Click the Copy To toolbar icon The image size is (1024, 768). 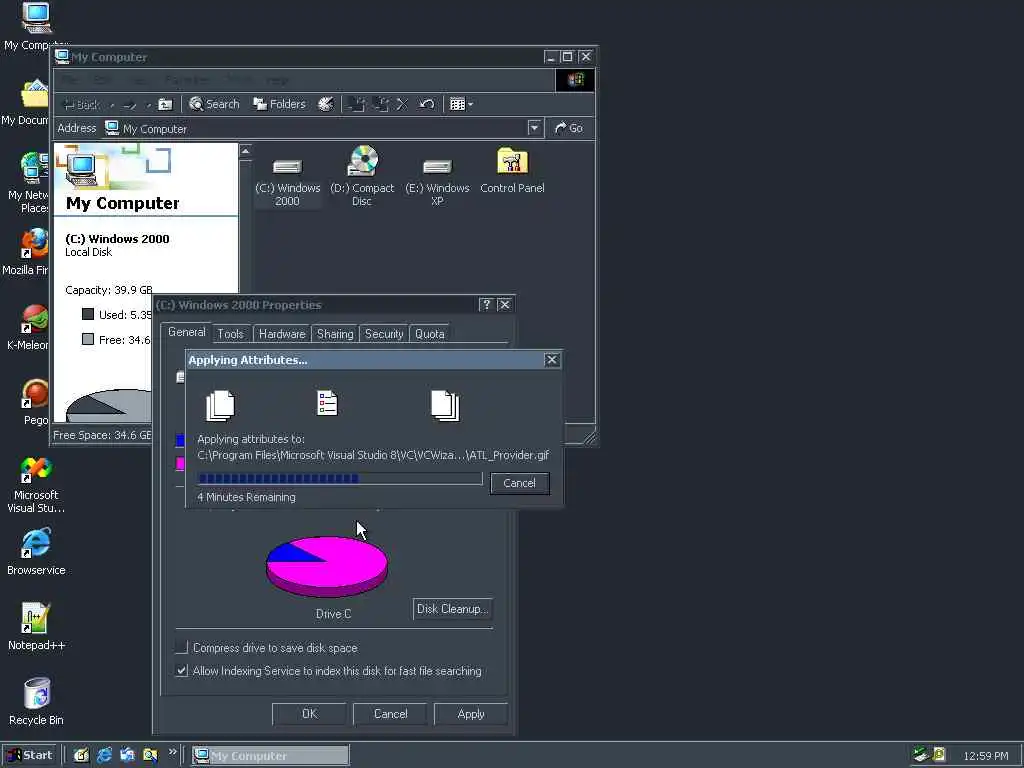point(380,104)
